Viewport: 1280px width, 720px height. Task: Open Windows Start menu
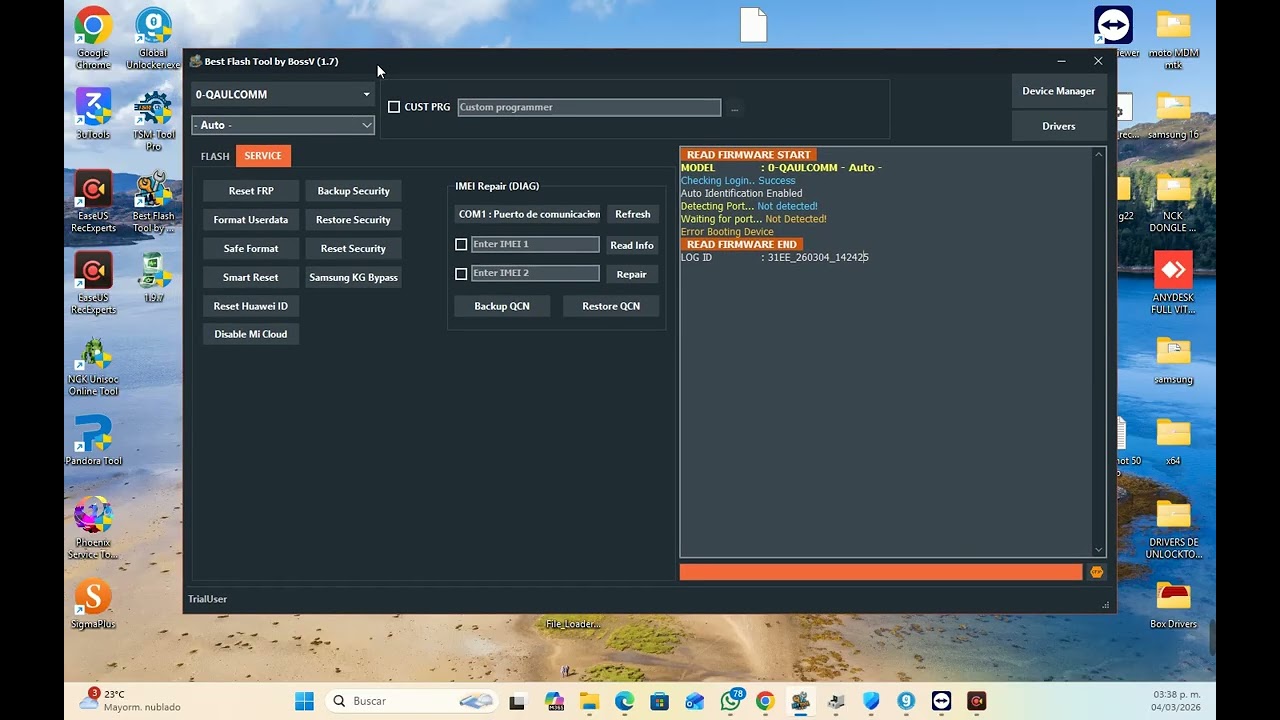pyautogui.click(x=305, y=701)
